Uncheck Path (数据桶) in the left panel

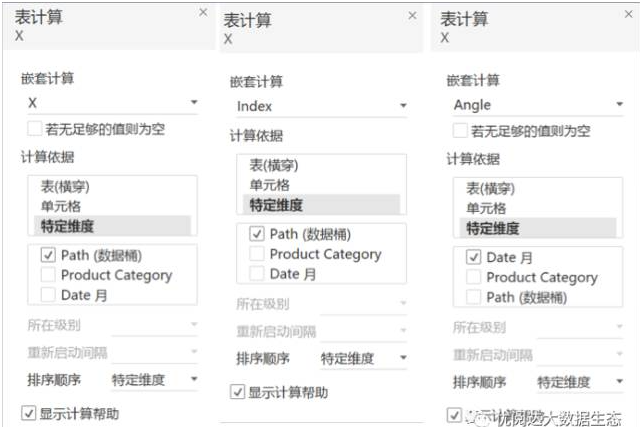pyautogui.click(x=48, y=255)
